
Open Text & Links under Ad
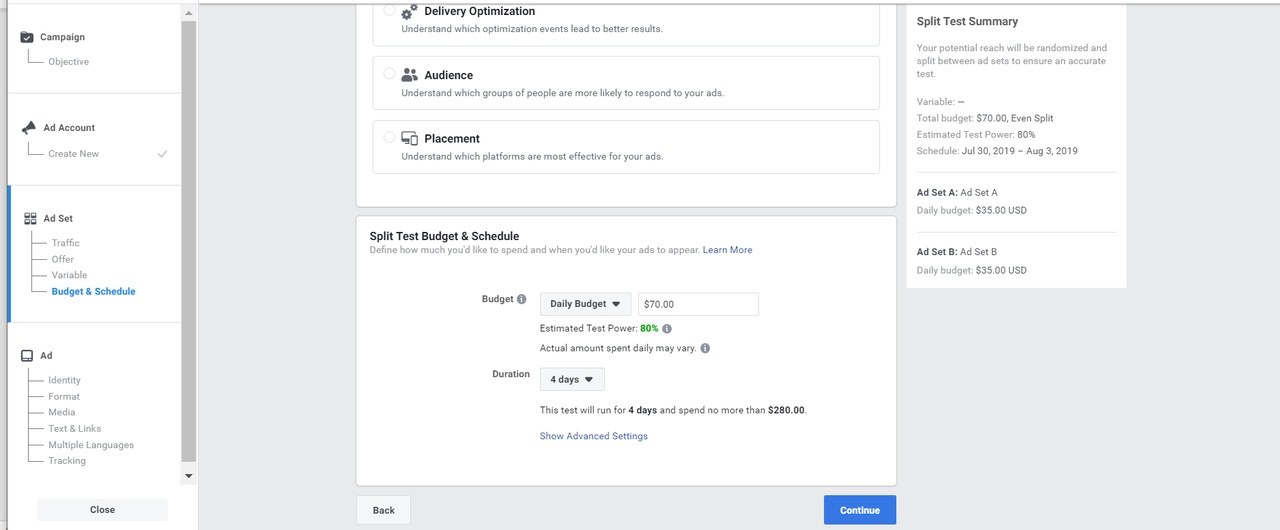pos(75,429)
